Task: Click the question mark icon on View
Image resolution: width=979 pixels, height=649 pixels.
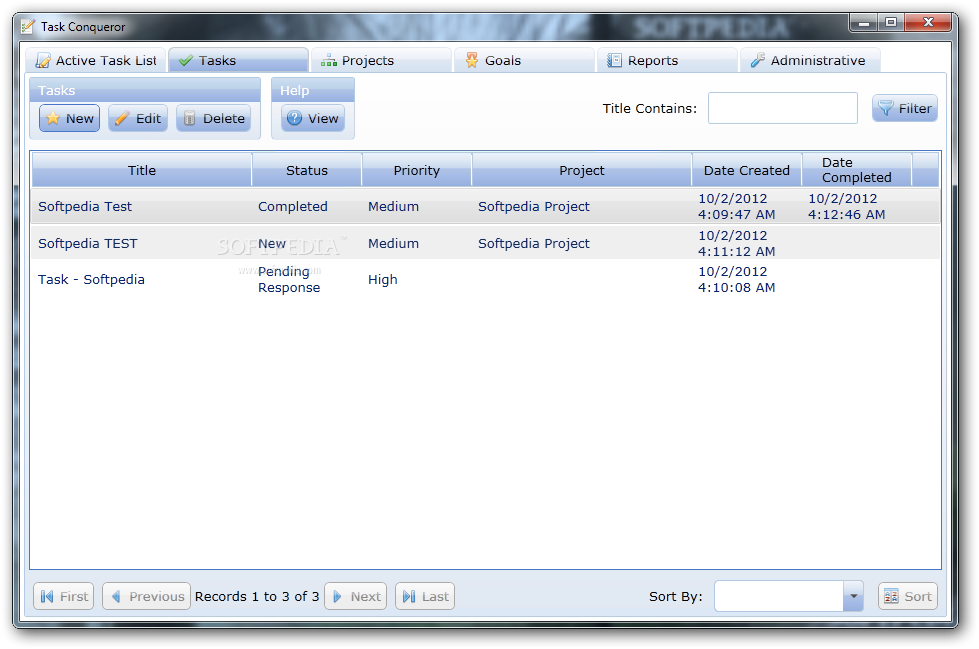Action: coord(295,118)
